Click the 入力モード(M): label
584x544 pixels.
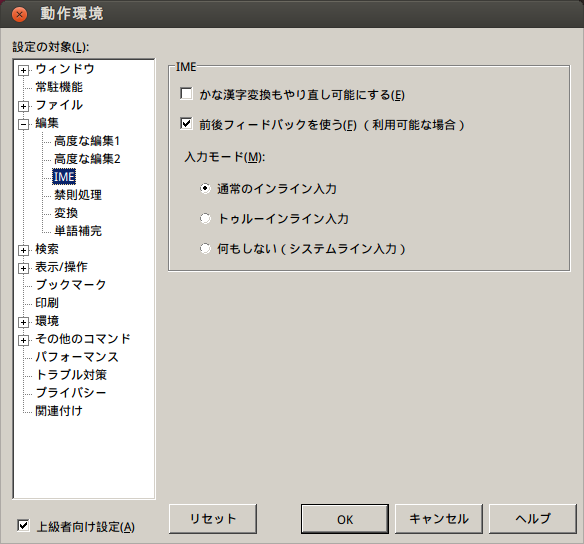pos(225,157)
